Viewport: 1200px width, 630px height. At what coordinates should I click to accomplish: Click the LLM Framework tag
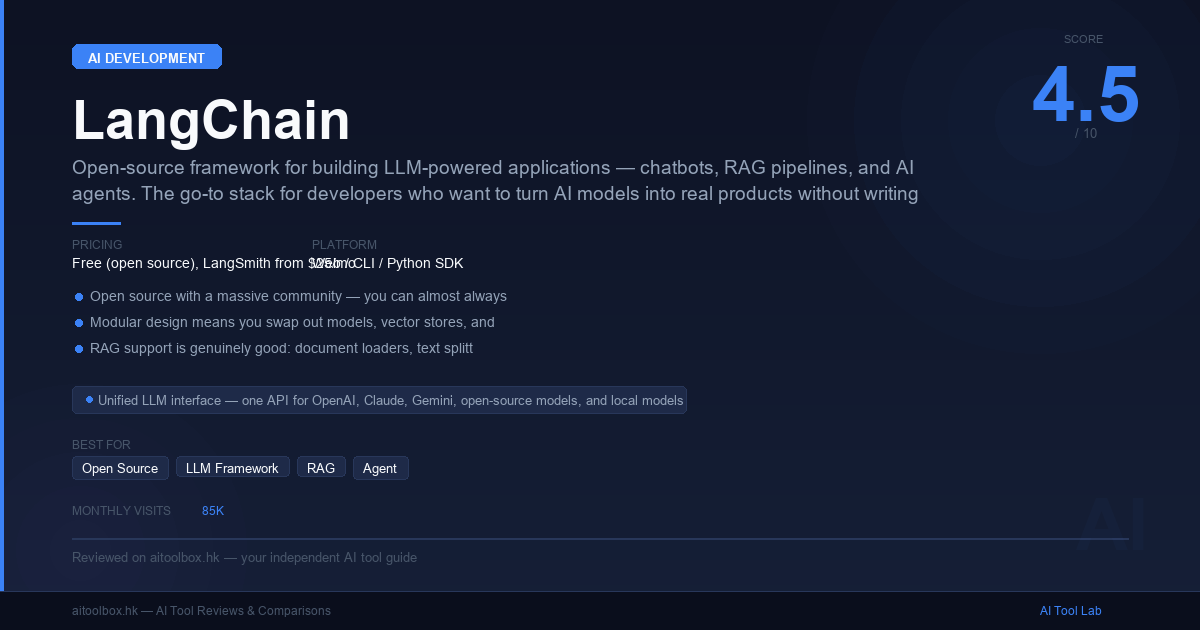click(232, 468)
